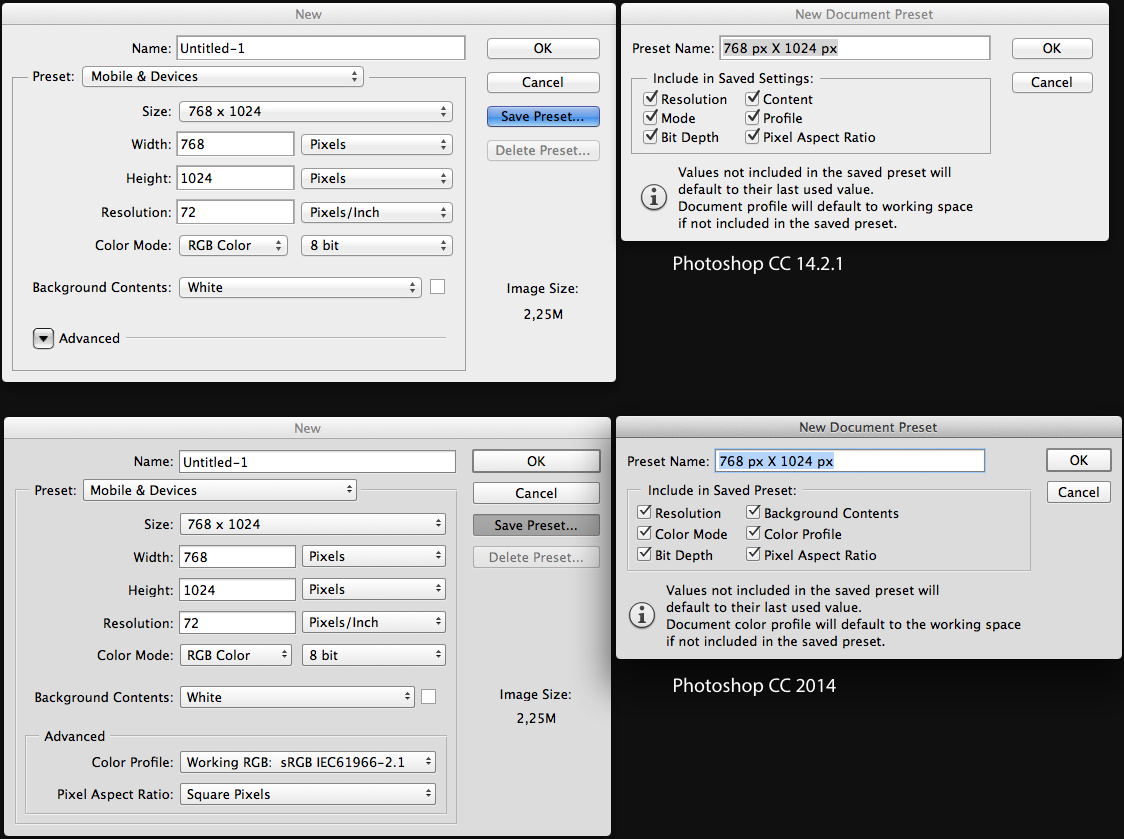Screen dimensions: 1124x839
Task: Open RGB Color mode dropdown in top dialog
Action: pos(233,245)
